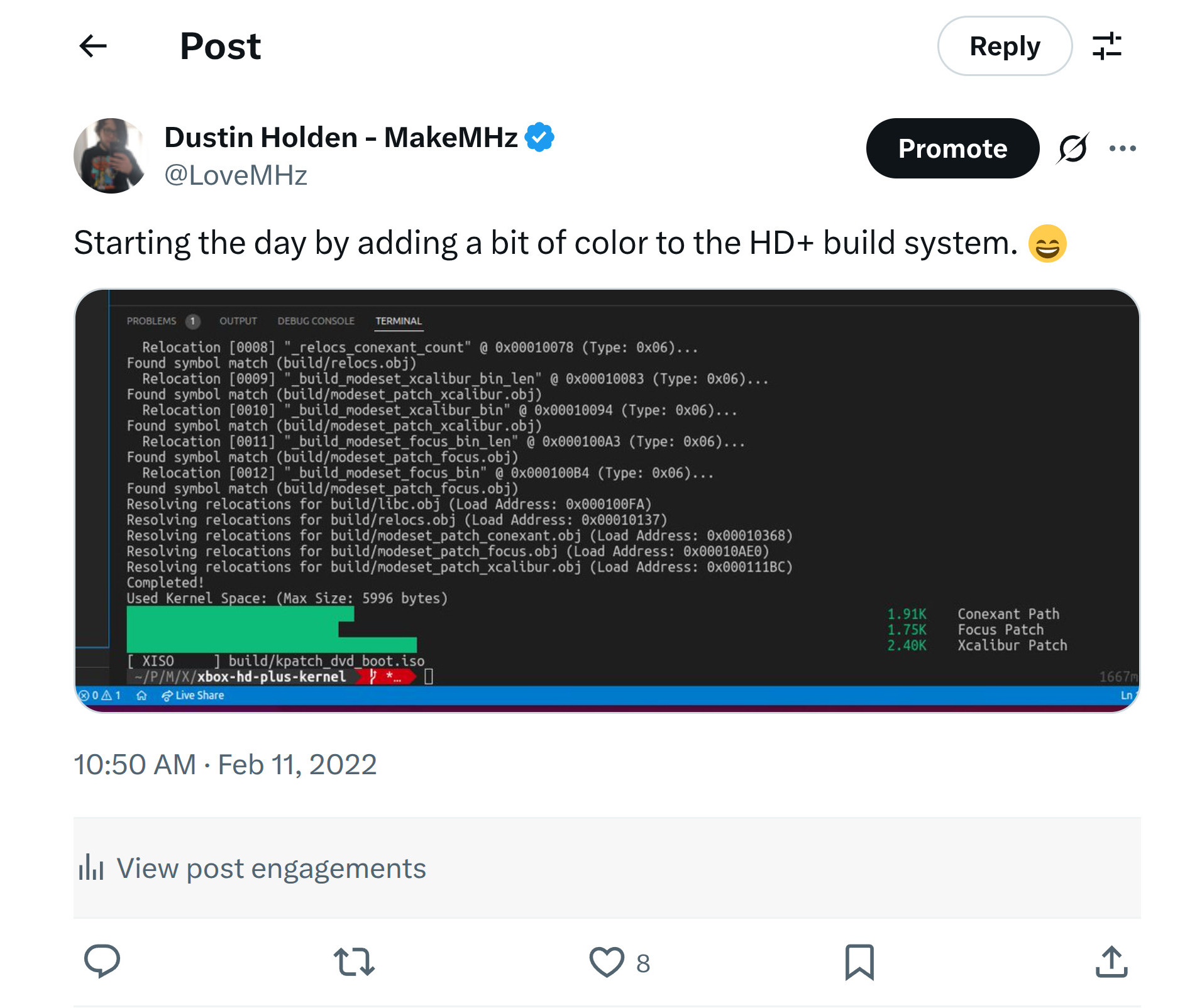Image resolution: width=1202 pixels, height=1008 pixels.
Task: Like the post with the heart icon
Action: click(607, 961)
